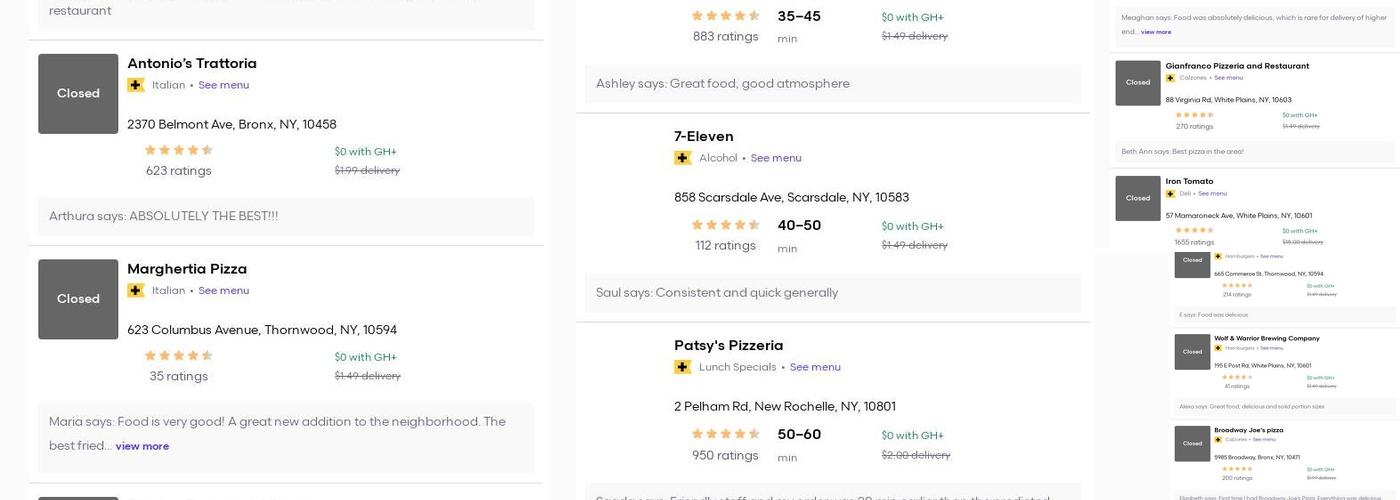The height and width of the screenshot is (500, 1400).
Task: Click the 7-Eleven star rating icons
Action: tap(725, 225)
